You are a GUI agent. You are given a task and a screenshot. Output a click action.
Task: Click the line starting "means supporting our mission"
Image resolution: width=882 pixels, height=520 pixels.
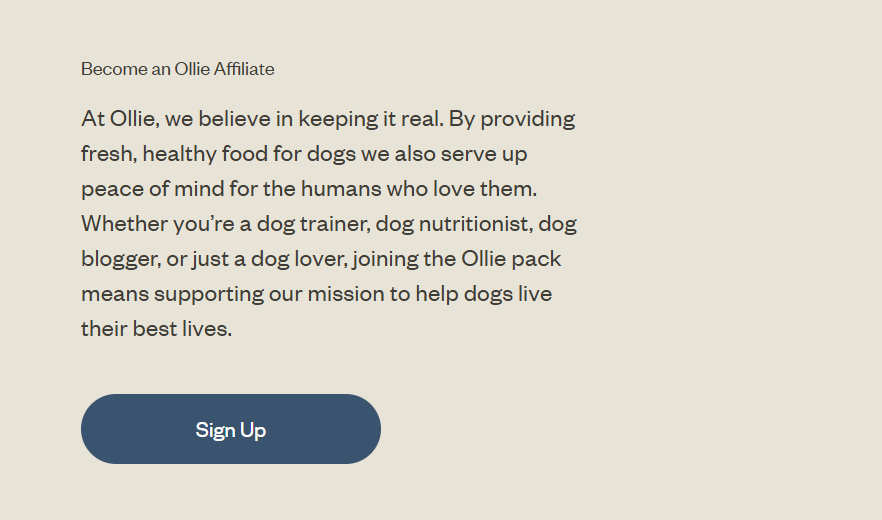316,294
